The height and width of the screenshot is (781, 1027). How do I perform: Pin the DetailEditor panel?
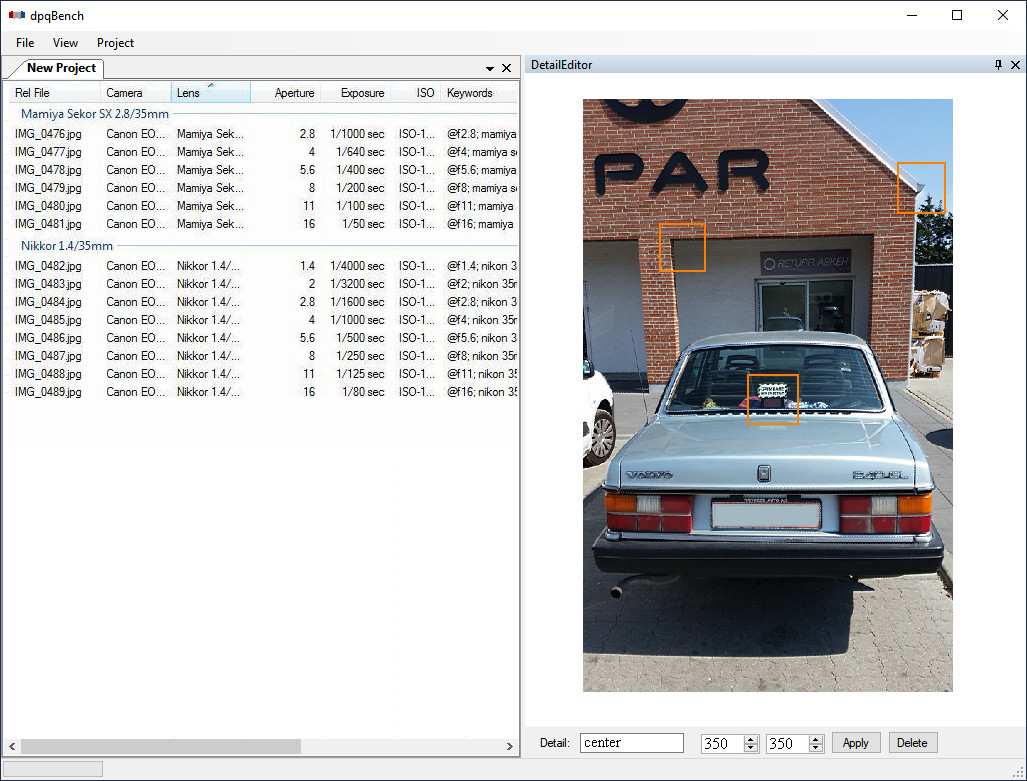click(998, 65)
